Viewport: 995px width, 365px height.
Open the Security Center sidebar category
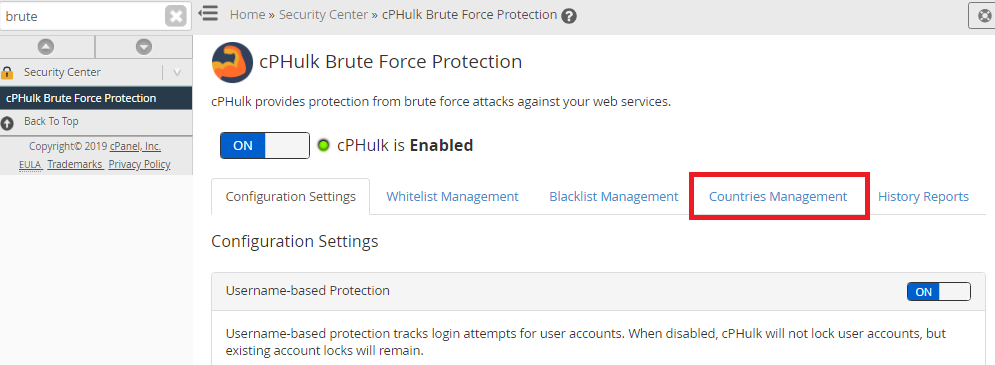[62, 72]
